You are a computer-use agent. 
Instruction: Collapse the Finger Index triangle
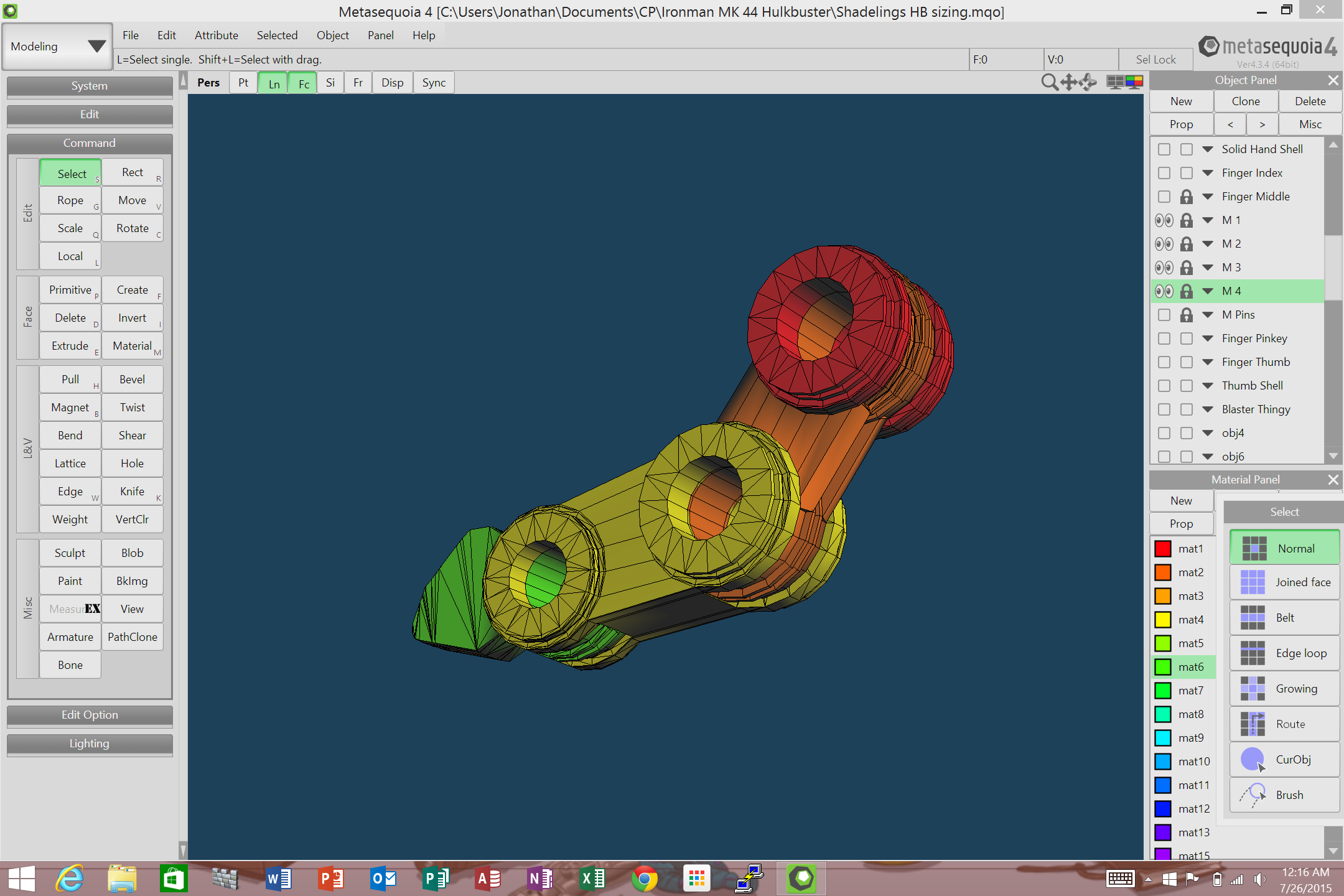pos(1208,173)
